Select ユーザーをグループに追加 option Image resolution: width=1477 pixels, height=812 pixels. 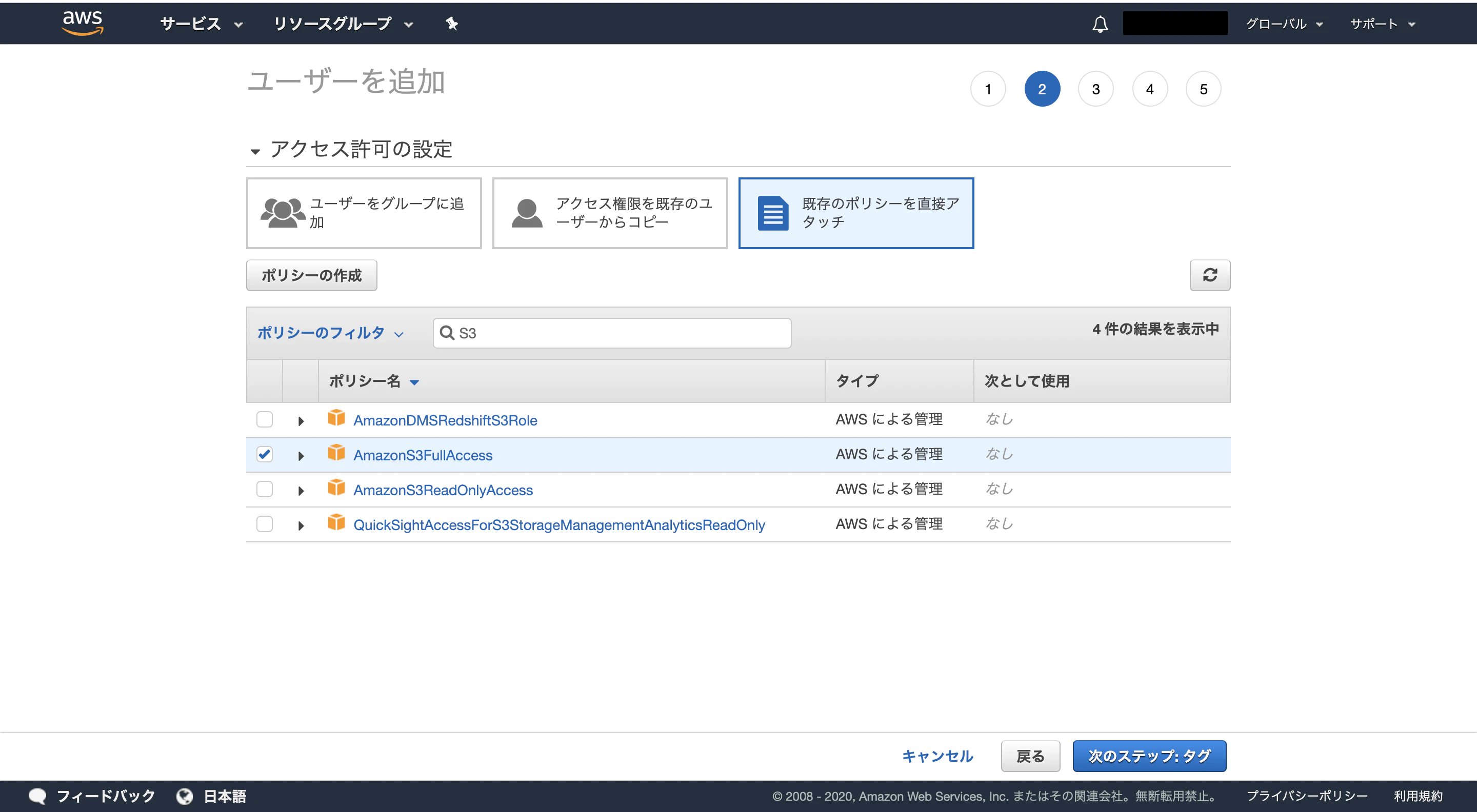pyautogui.click(x=364, y=213)
